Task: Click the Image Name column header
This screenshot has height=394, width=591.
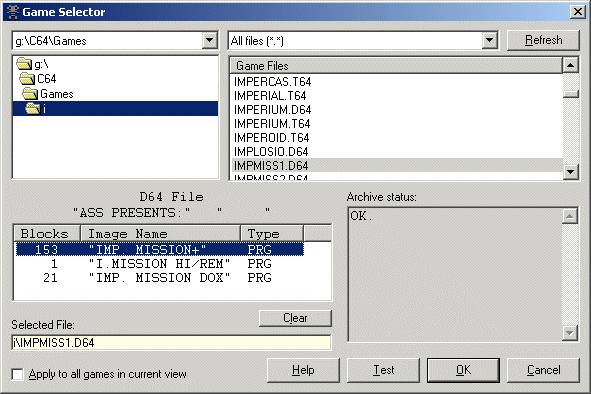Action: tap(161, 233)
